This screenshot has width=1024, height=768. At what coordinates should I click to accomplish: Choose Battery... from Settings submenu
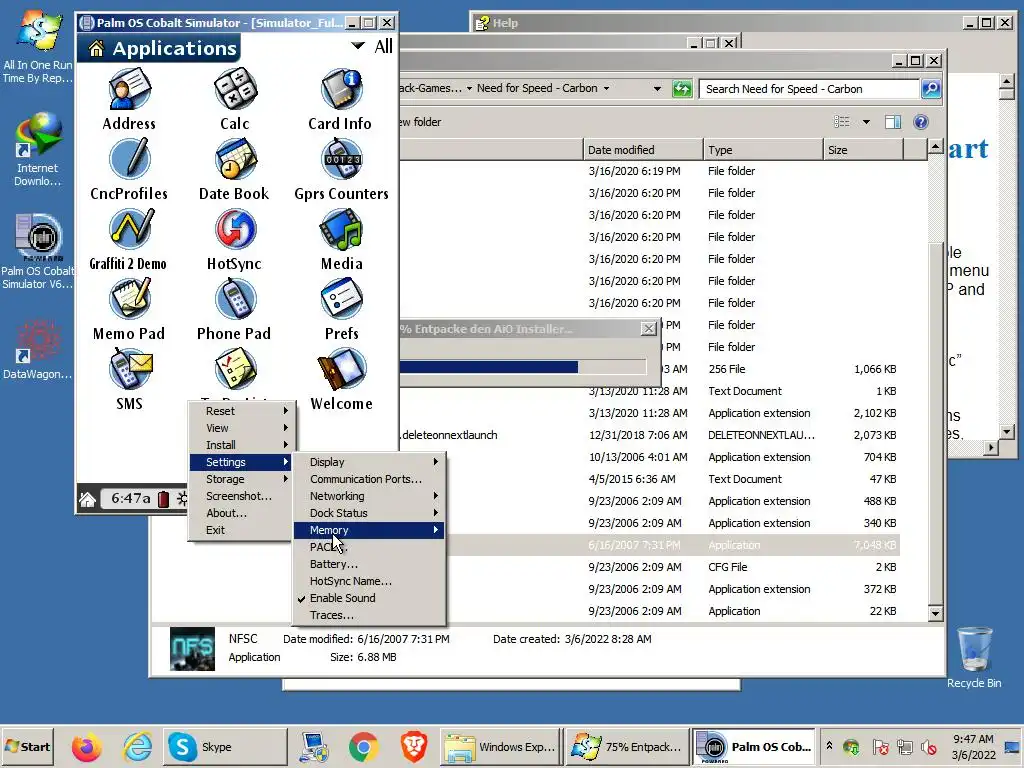click(x=369, y=564)
